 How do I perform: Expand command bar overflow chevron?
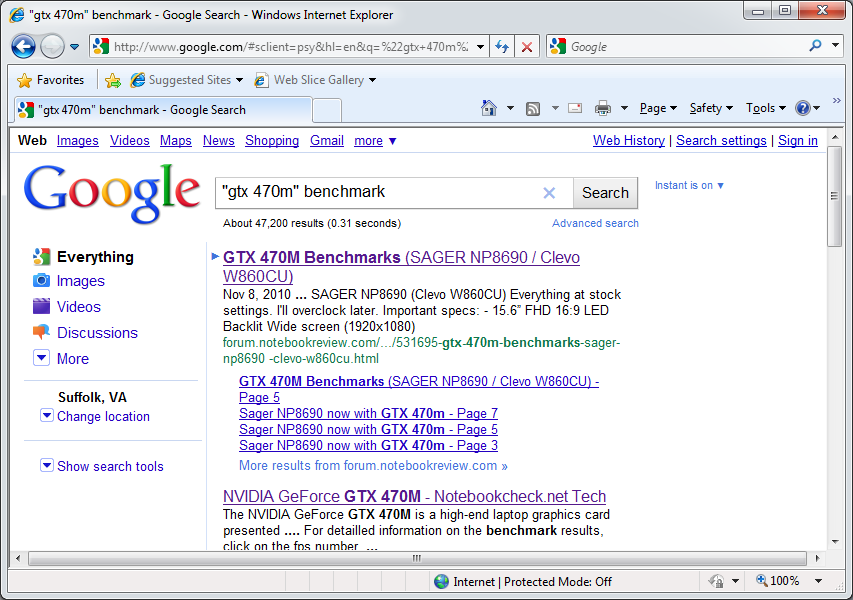pyautogui.click(x=837, y=101)
